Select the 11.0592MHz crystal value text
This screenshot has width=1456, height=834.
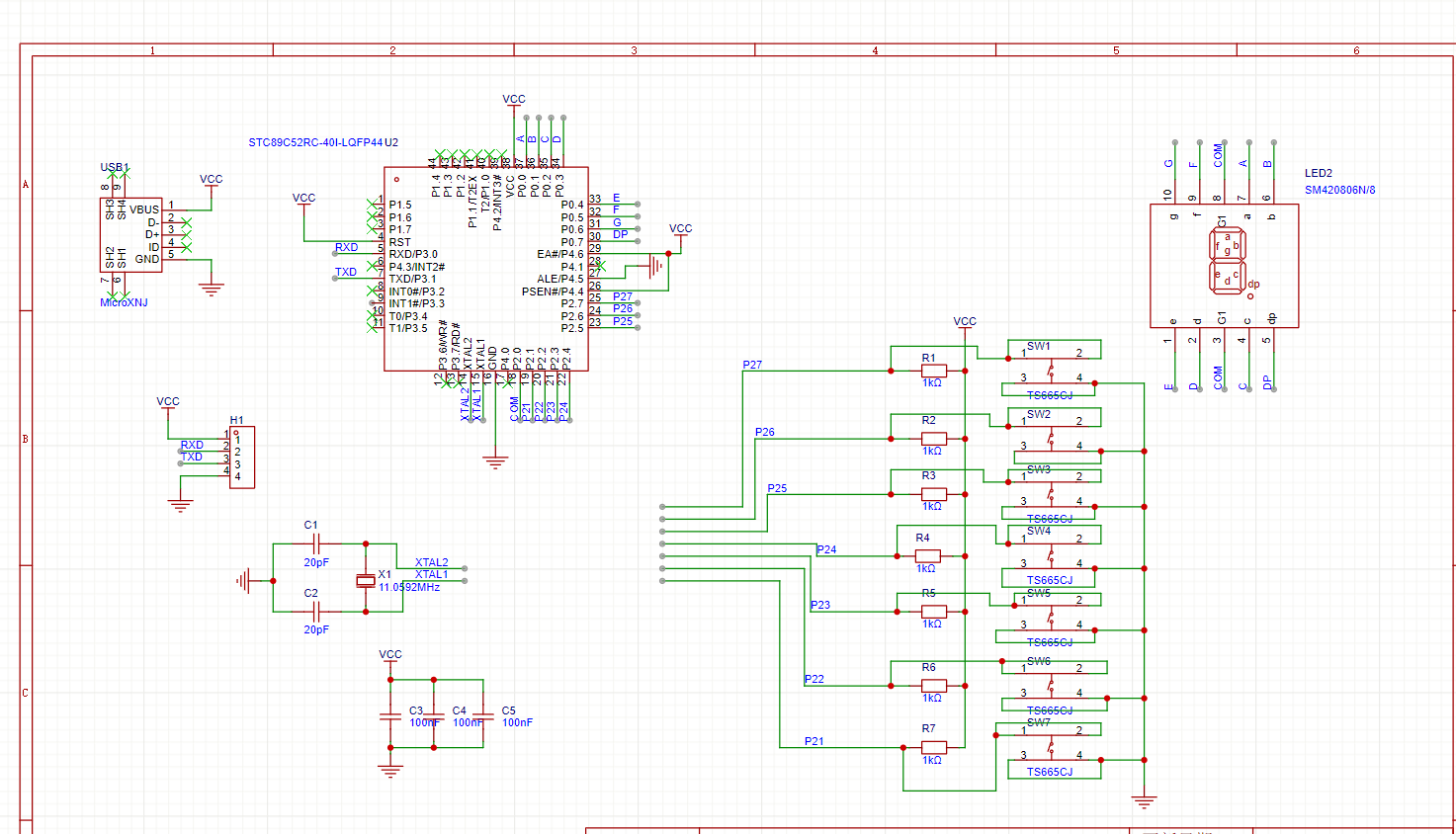tap(409, 587)
